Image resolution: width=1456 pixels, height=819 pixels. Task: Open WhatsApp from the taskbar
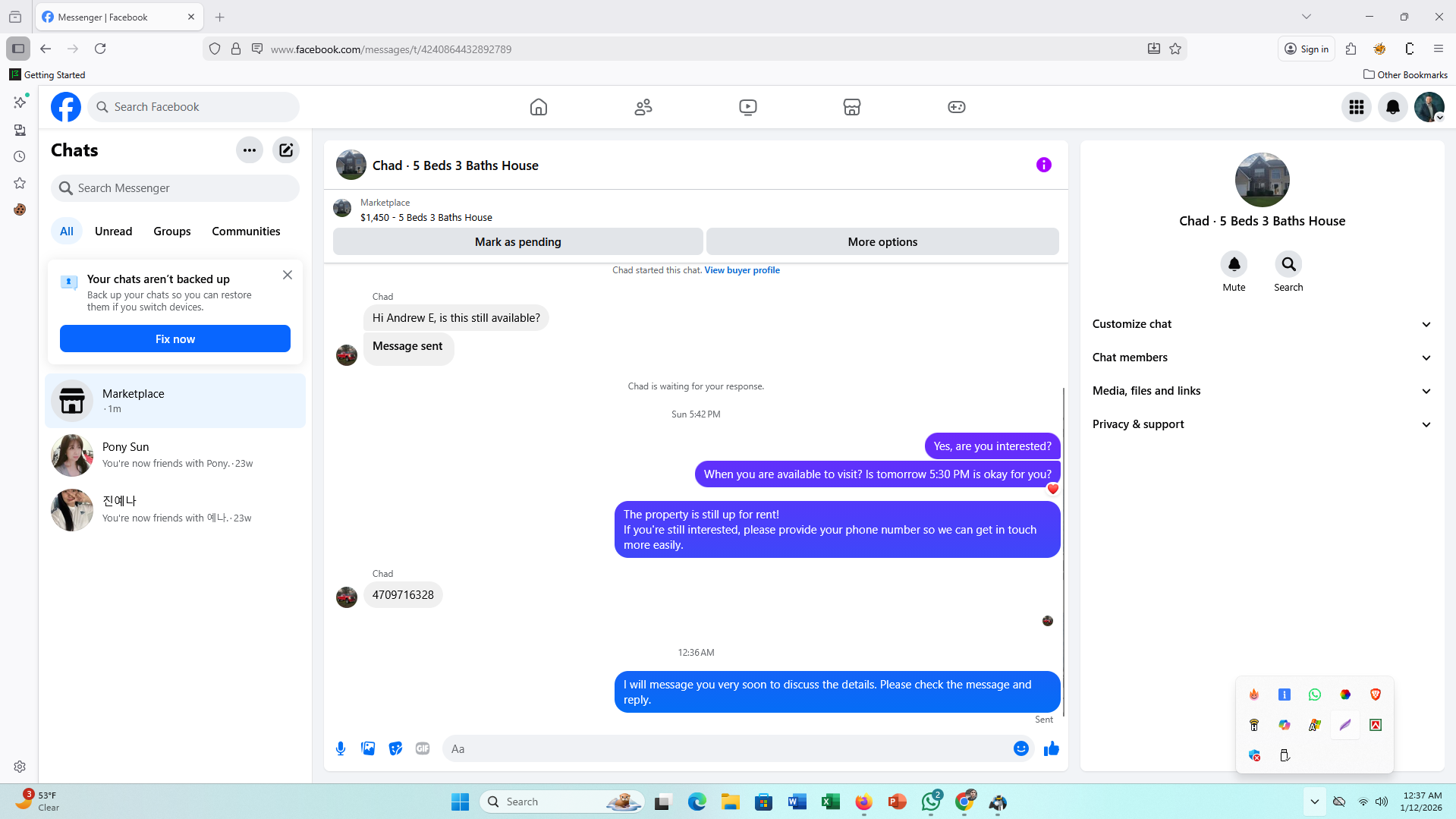(x=931, y=802)
